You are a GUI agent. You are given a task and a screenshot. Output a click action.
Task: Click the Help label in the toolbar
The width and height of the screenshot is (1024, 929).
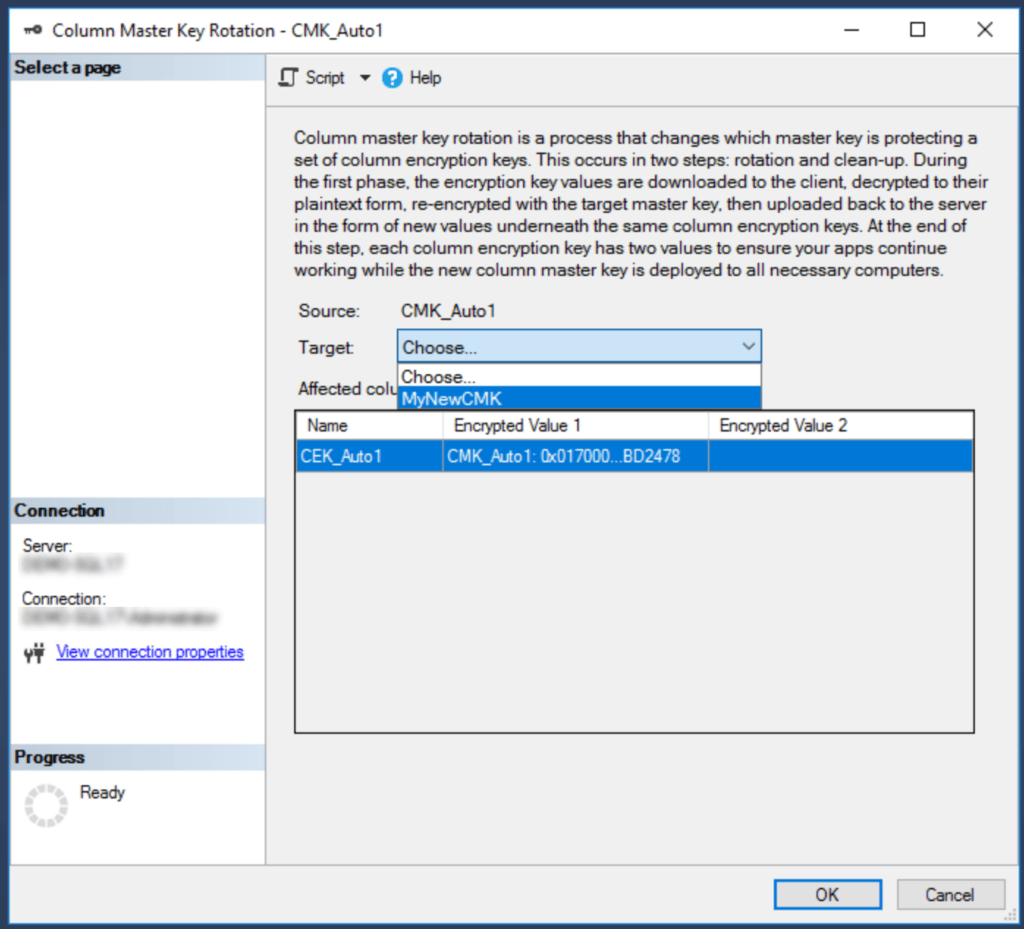425,78
